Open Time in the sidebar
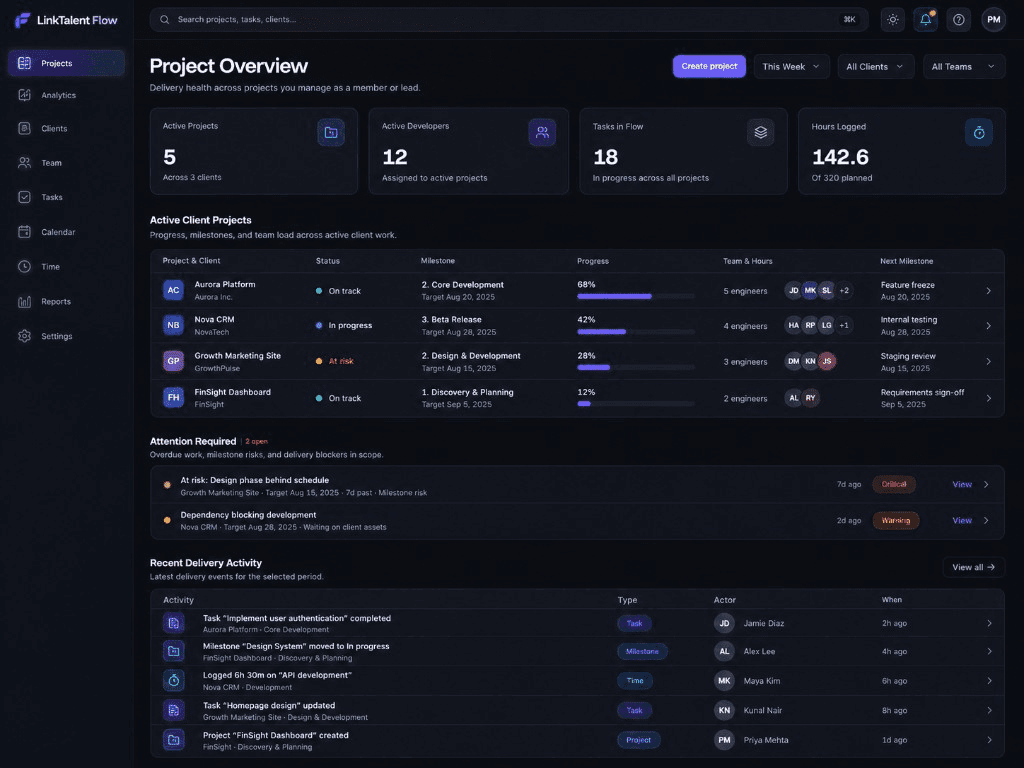1024x768 pixels. (x=66, y=266)
